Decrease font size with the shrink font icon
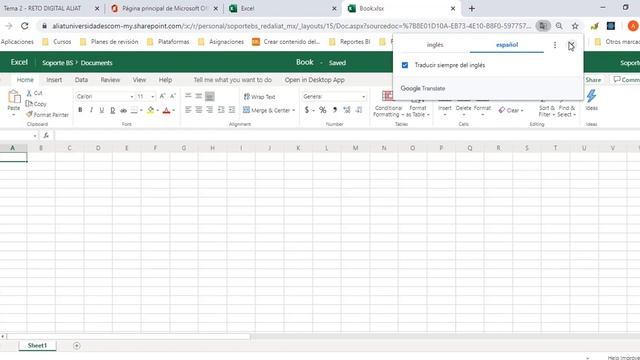640x360 pixels. (x=173, y=96)
